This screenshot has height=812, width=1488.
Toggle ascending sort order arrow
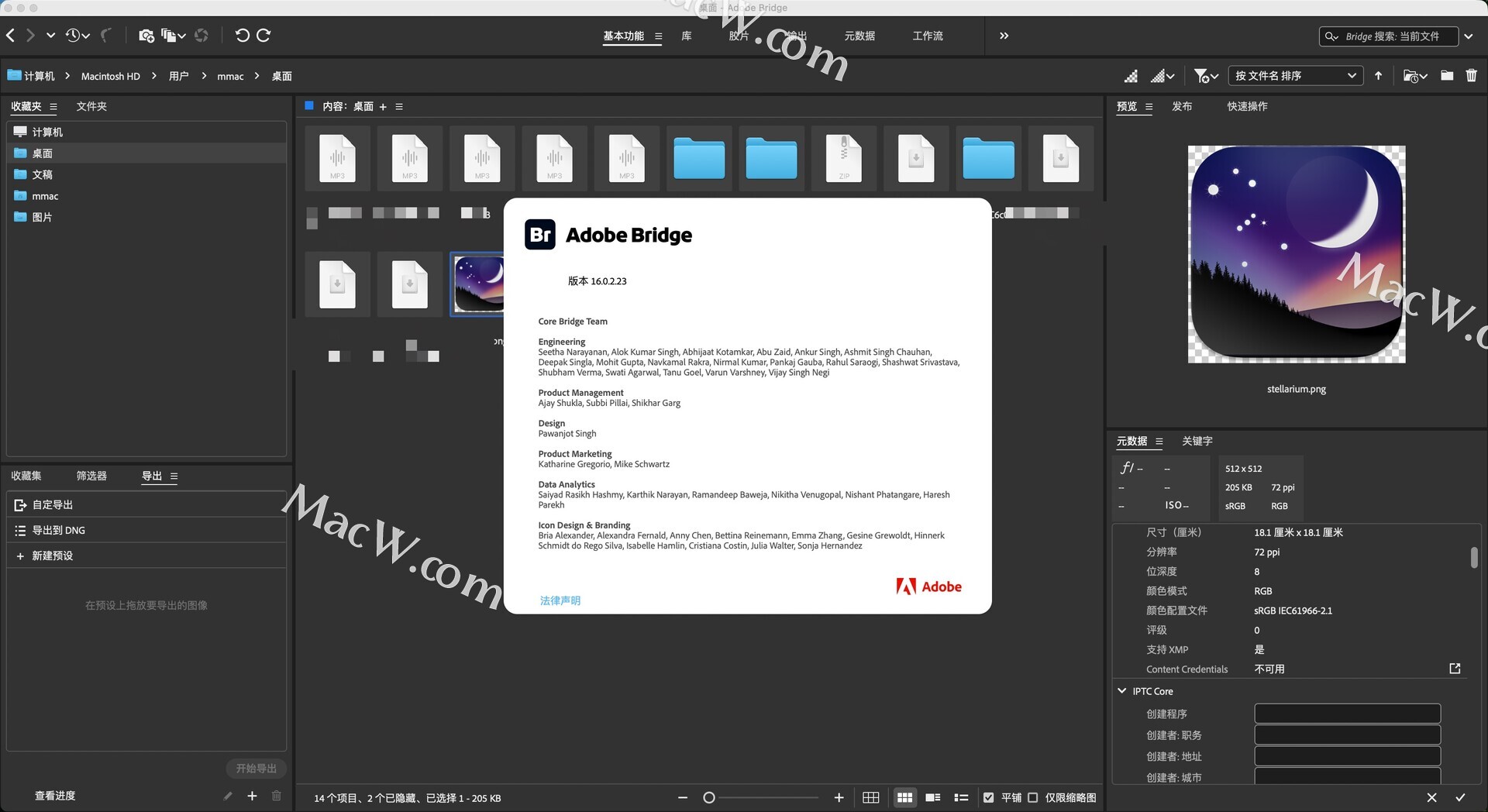click(1378, 76)
